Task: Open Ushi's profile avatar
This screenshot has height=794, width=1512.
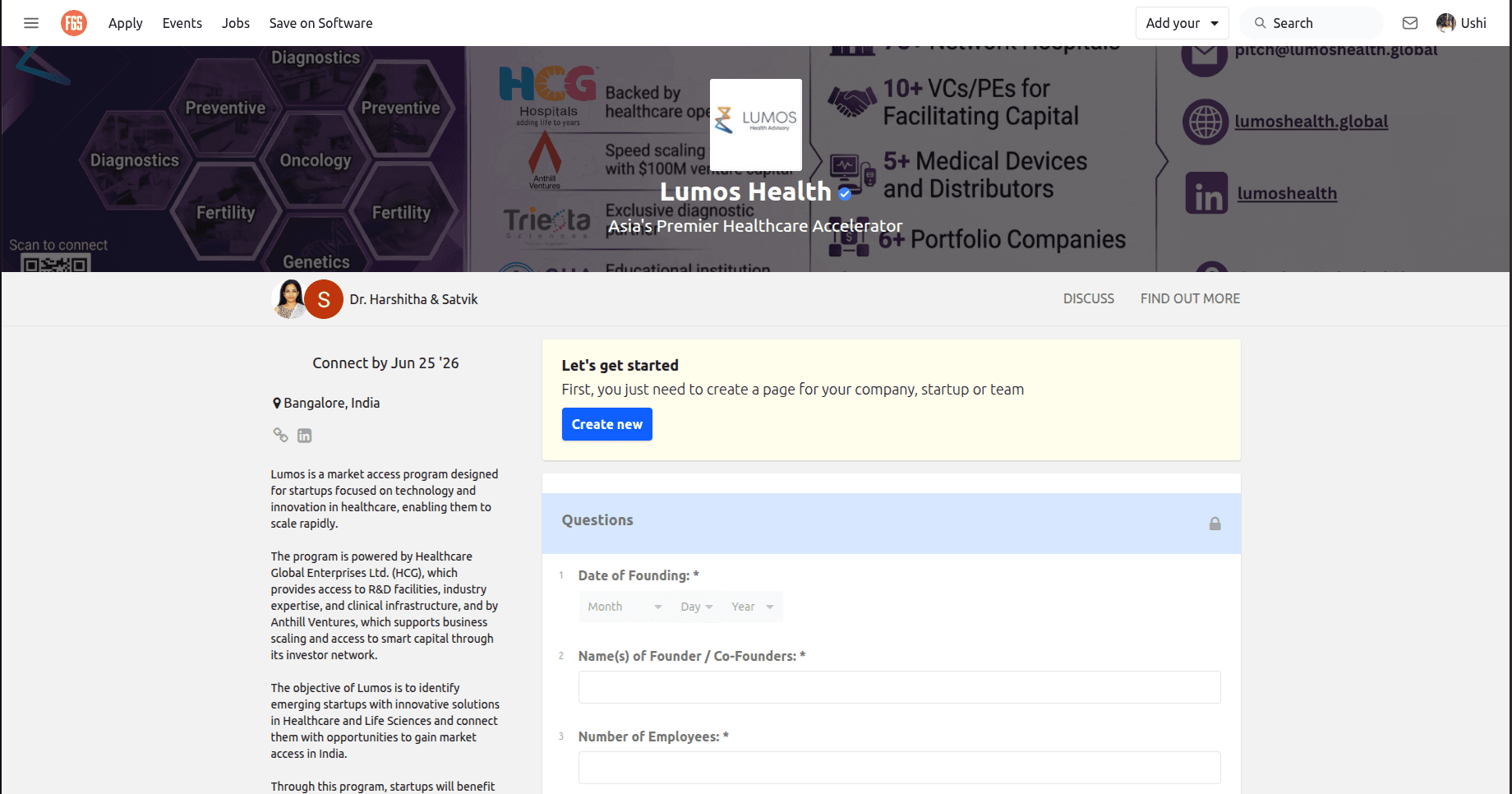Action: click(1445, 23)
